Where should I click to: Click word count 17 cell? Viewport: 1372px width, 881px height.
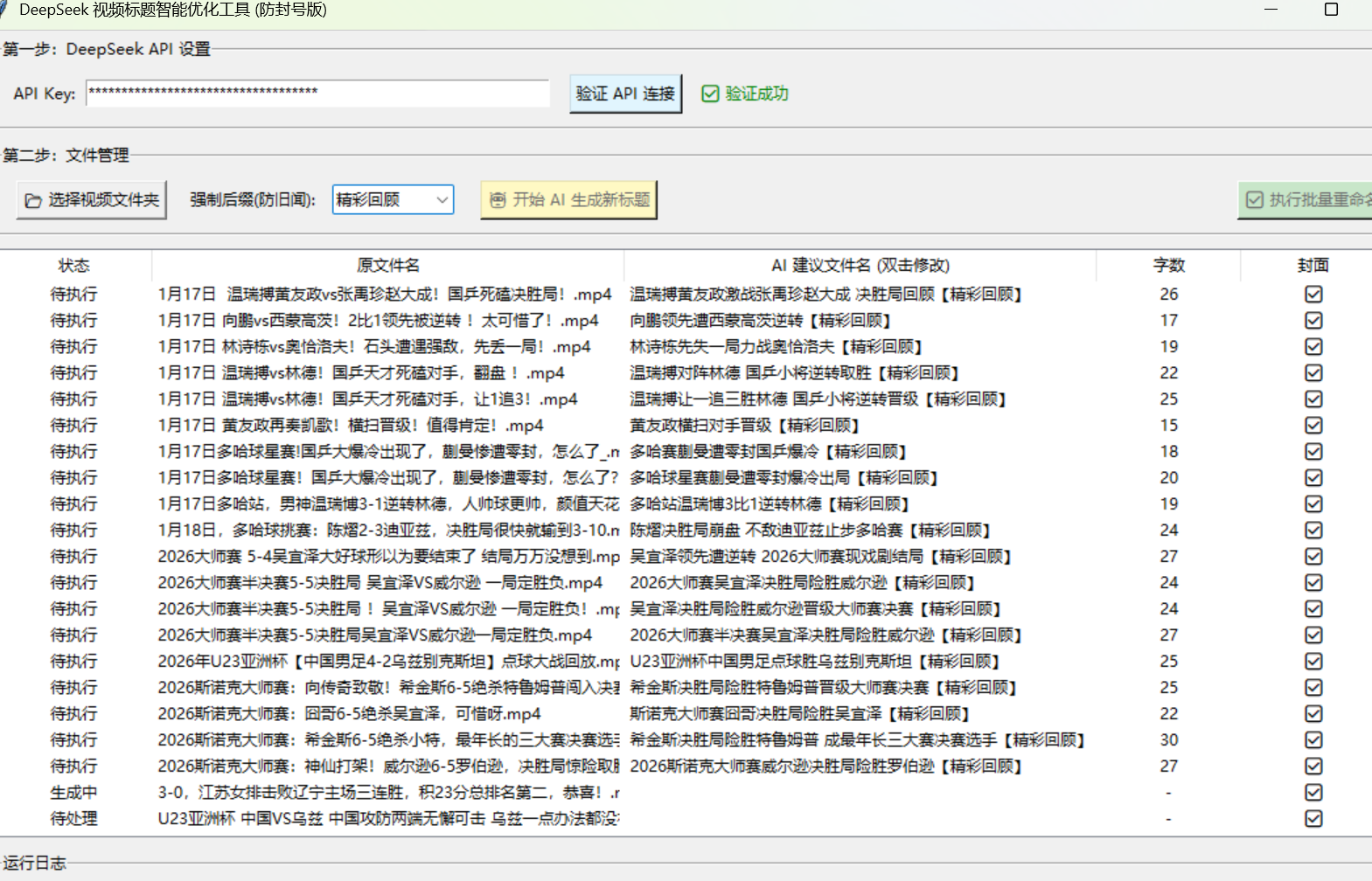[1169, 321]
